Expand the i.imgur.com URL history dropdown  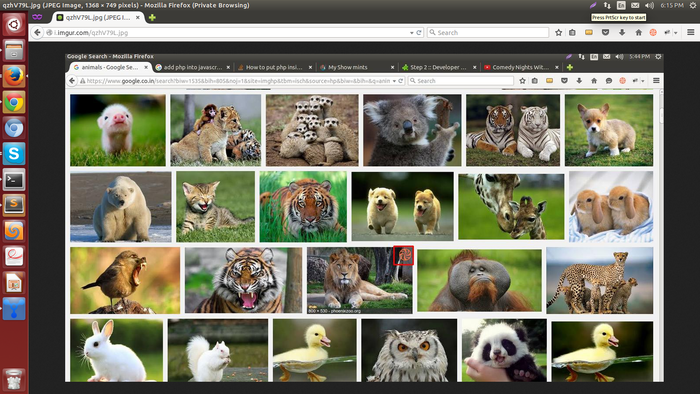411,33
